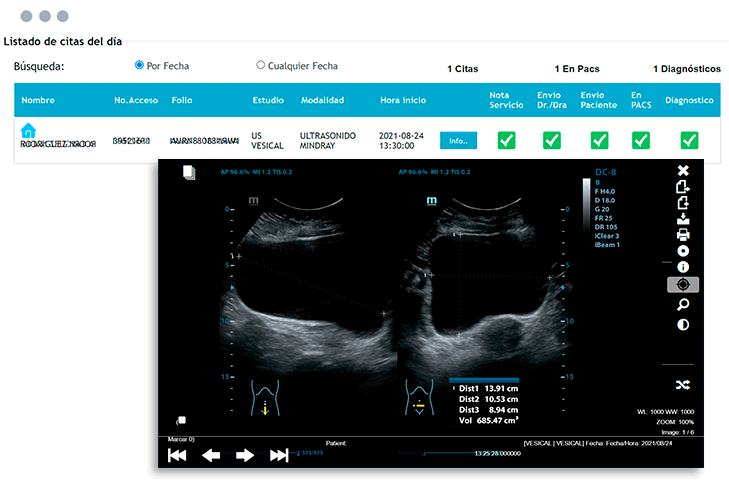Image resolution: width=729 pixels, height=486 pixels.
Task: Click the Dist2 10.53 cm measurement
Action: (x=489, y=399)
